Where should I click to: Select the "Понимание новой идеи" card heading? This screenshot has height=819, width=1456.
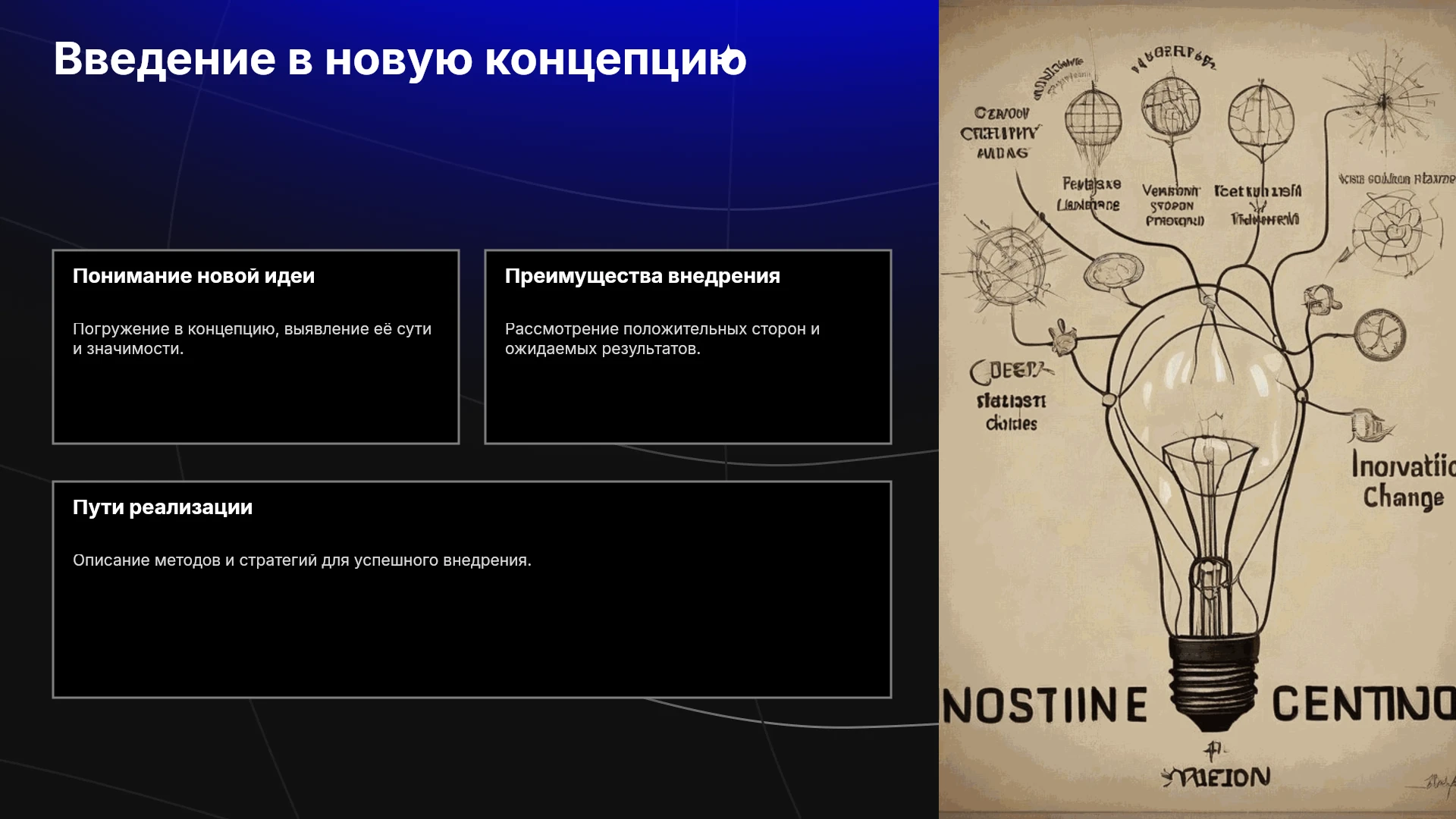coord(193,276)
